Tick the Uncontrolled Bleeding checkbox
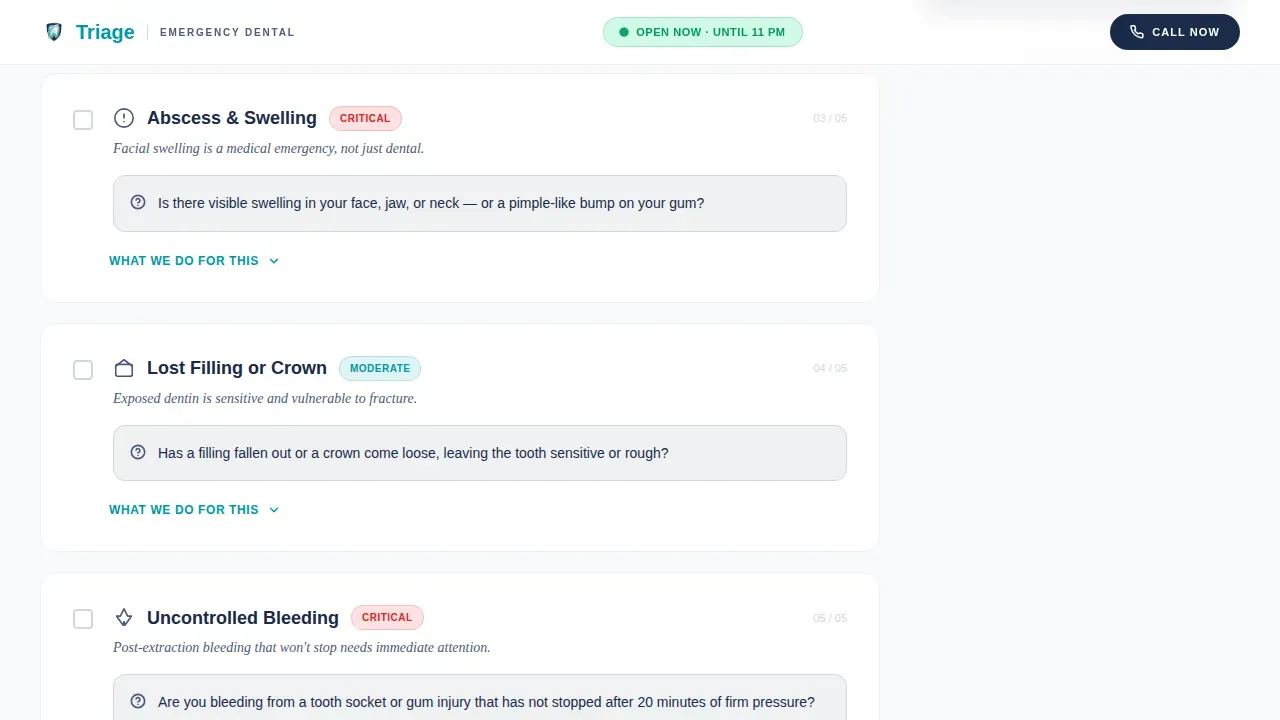 point(83,619)
